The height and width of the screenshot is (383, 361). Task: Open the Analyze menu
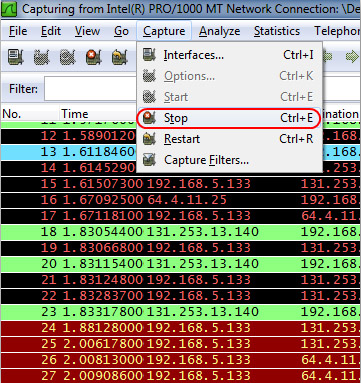click(x=219, y=31)
